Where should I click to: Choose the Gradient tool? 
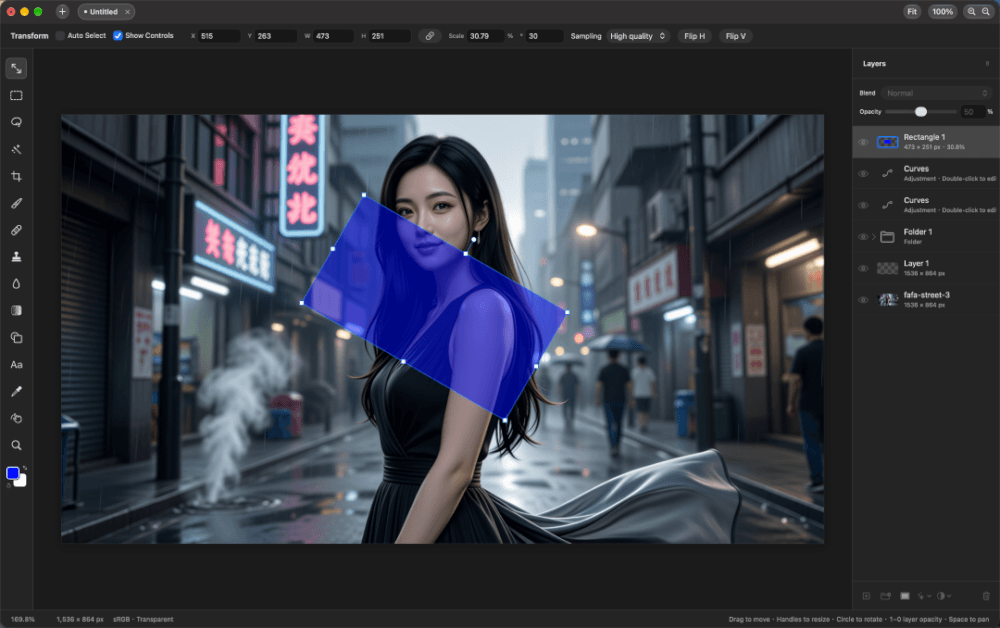coord(17,310)
